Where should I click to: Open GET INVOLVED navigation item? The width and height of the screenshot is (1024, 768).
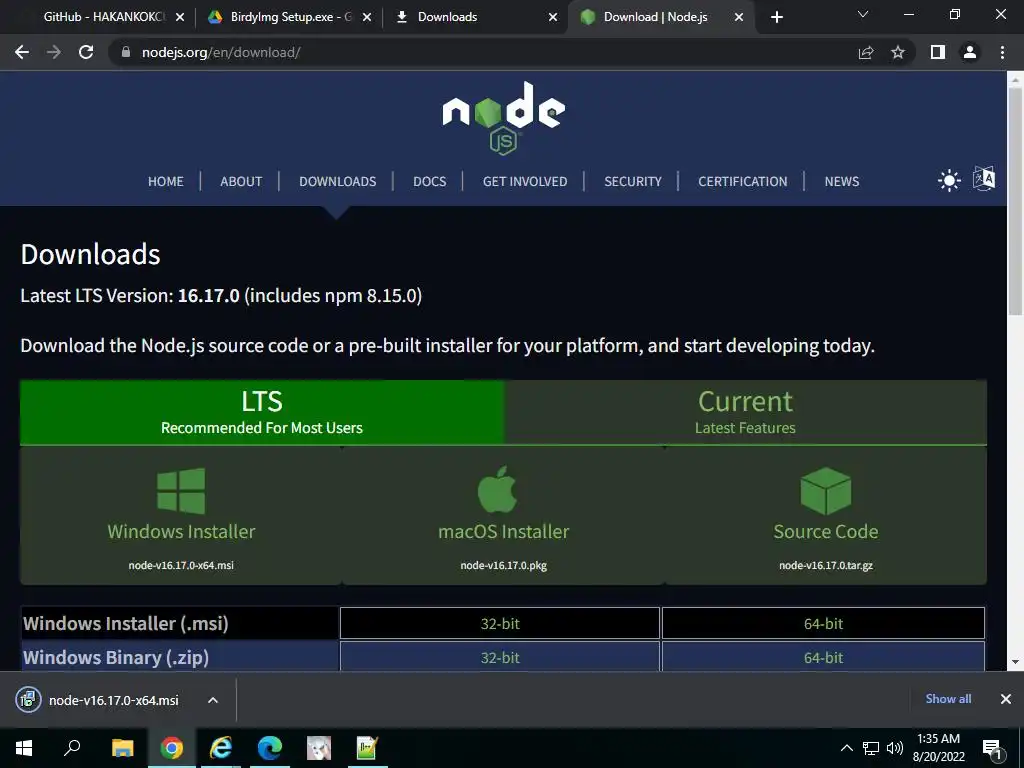[525, 182]
